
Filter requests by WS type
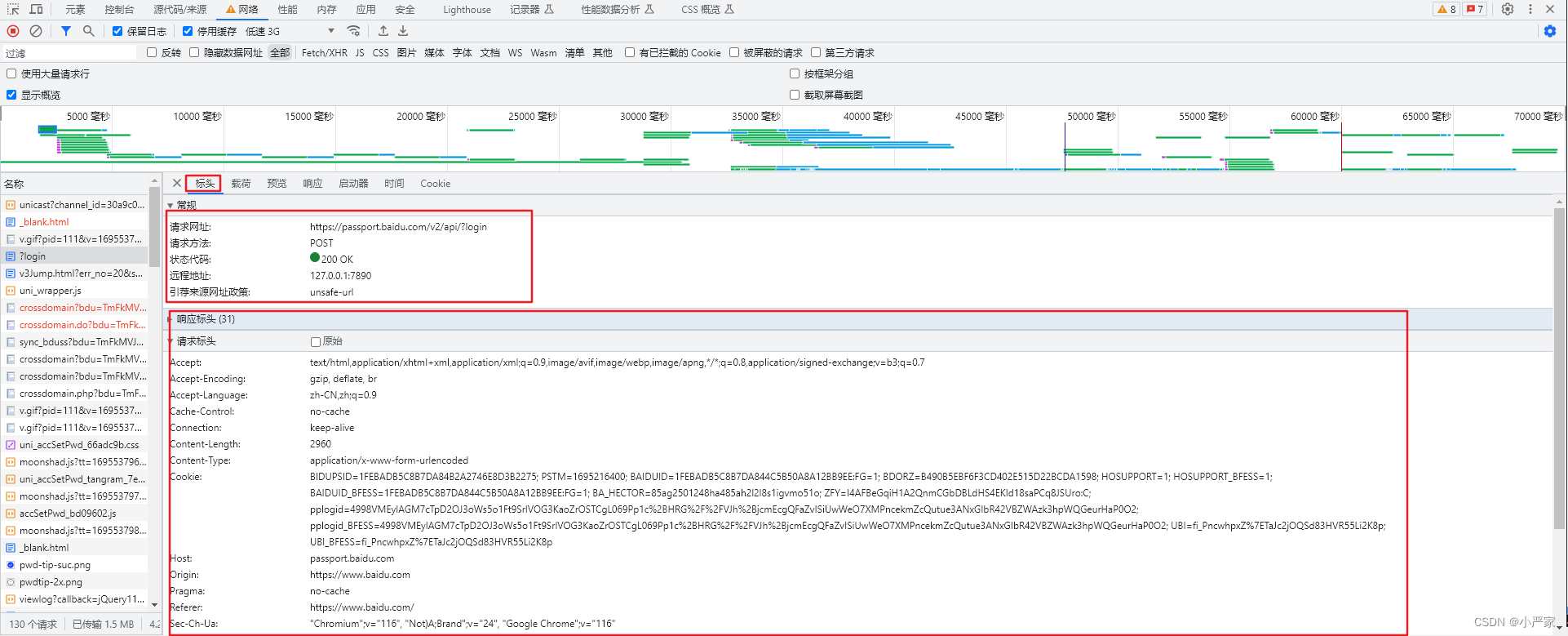(x=515, y=52)
